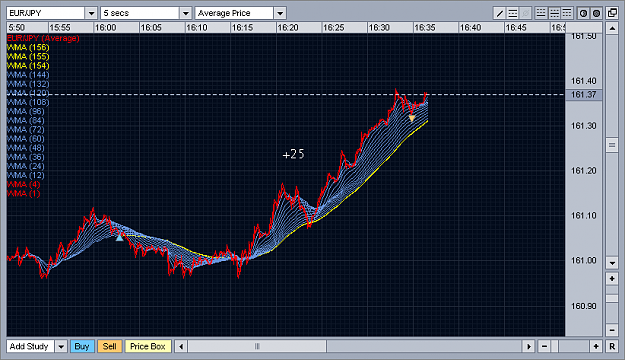The width and height of the screenshot is (625, 360).
Task: Select the WMA (108) legend entry
Action: (28, 102)
